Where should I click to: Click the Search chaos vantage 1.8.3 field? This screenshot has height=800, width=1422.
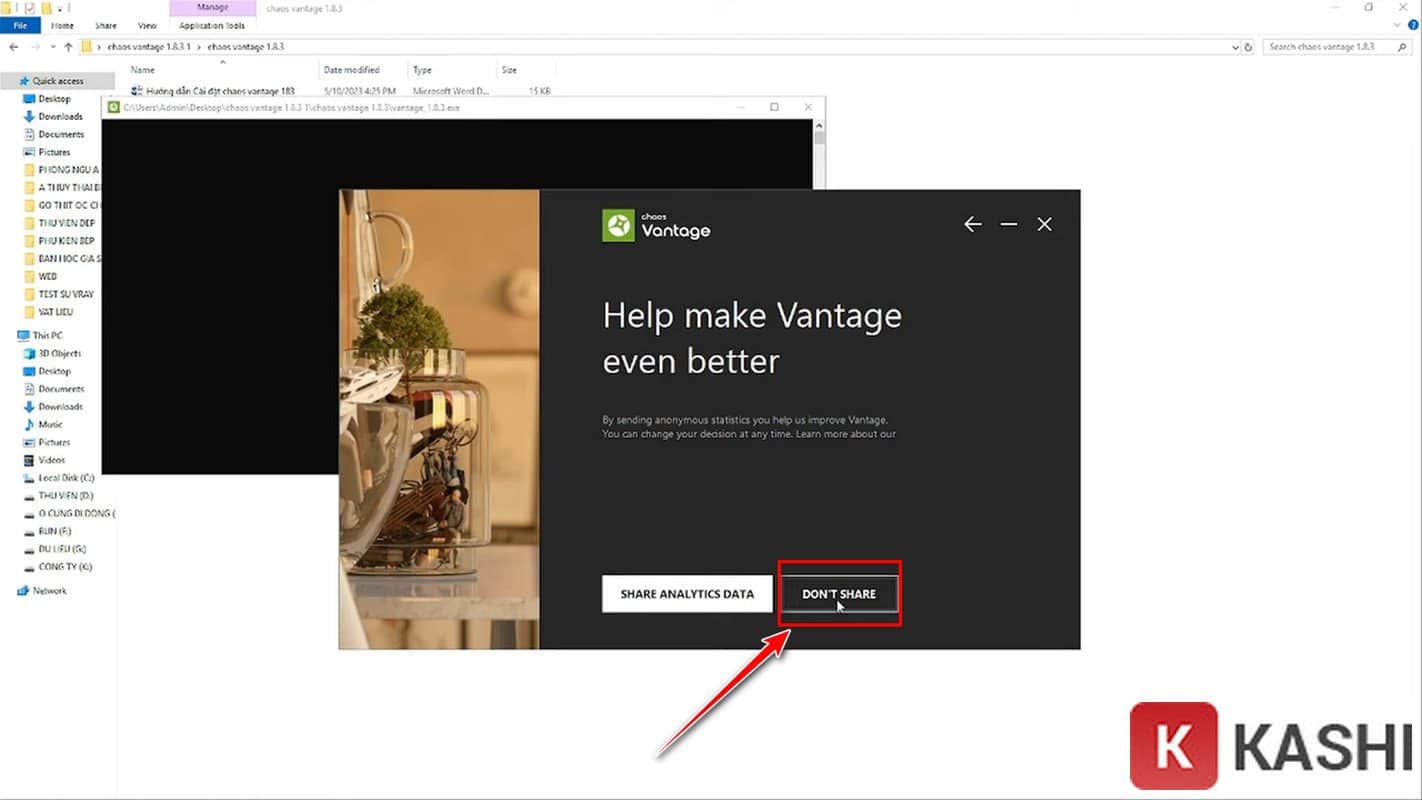click(x=1330, y=47)
